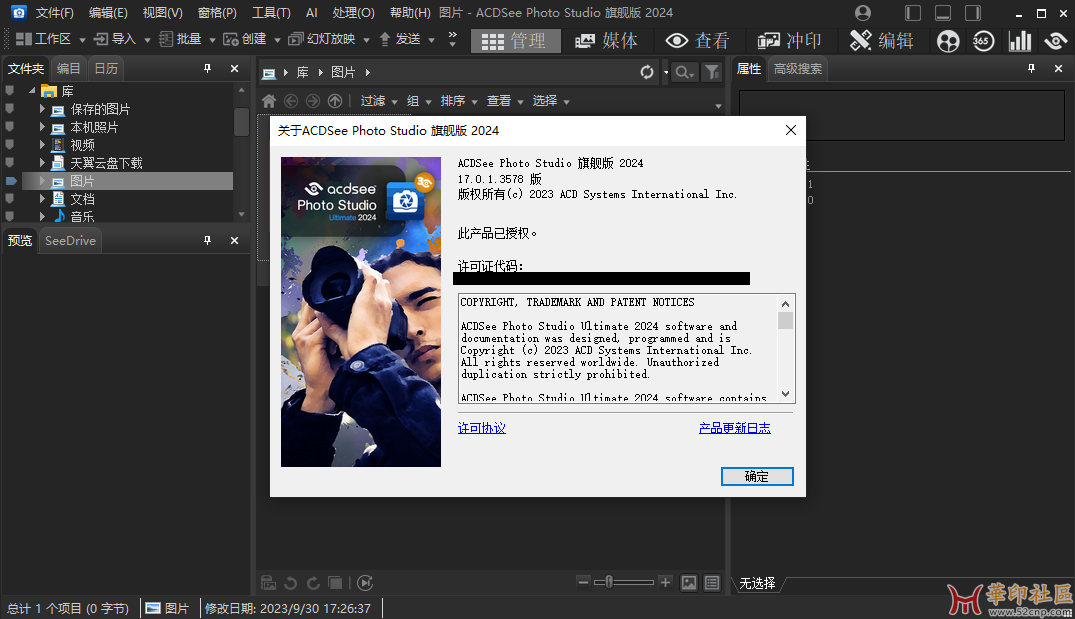This screenshot has height=619, width=1075.
Task: Open the 选择 dropdown
Action: tap(551, 101)
